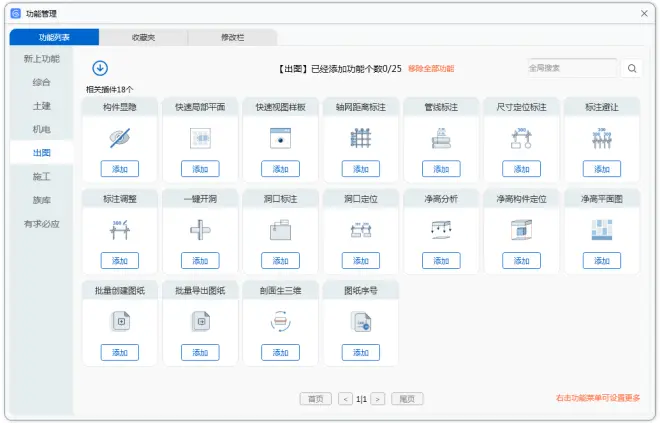Add the 净高平面图 function
Viewport: 660px width, 423px height.
pyautogui.click(x=602, y=261)
